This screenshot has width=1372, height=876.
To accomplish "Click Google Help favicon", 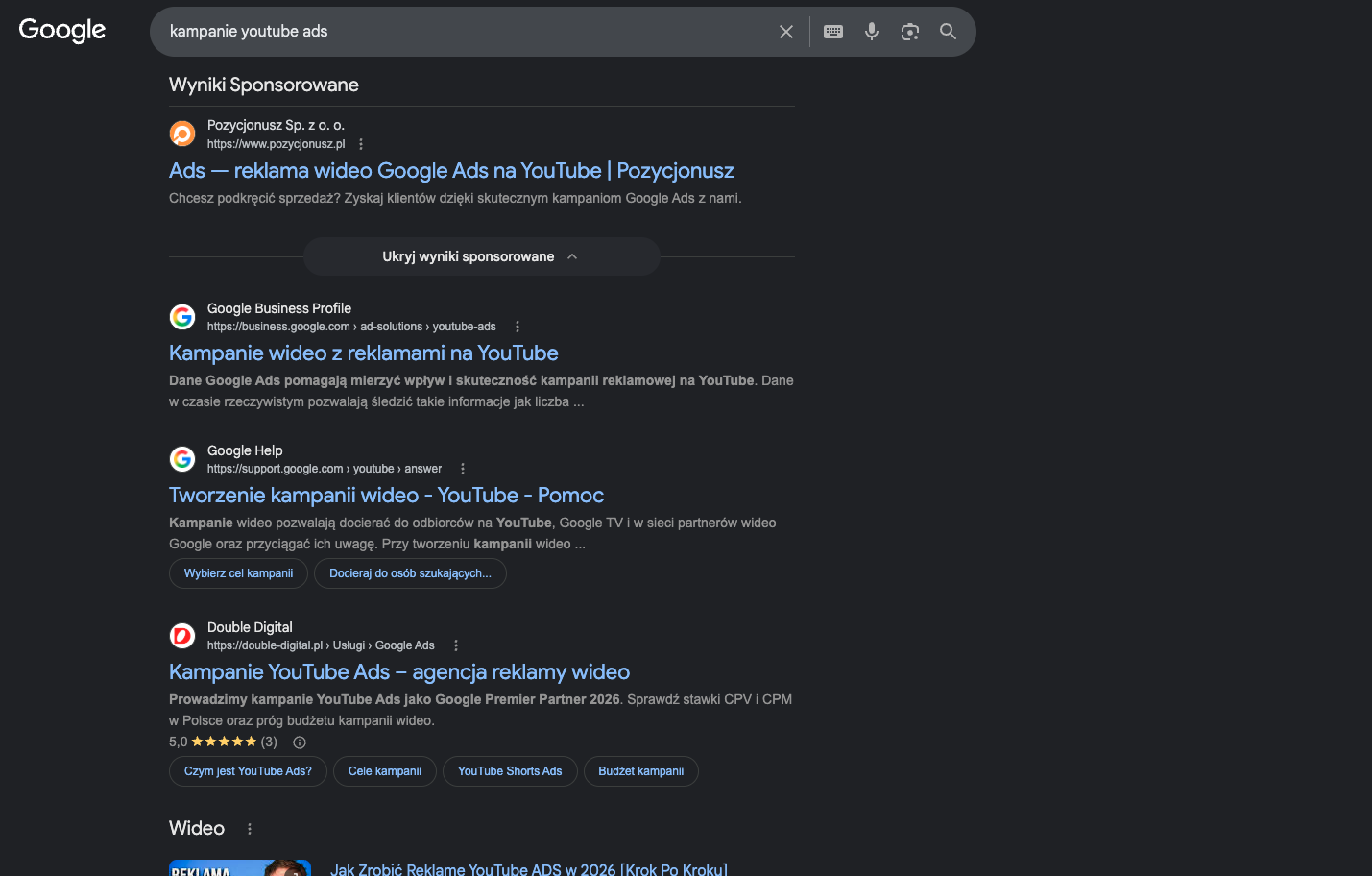I will pyautogui.click(x=182, y=459).
